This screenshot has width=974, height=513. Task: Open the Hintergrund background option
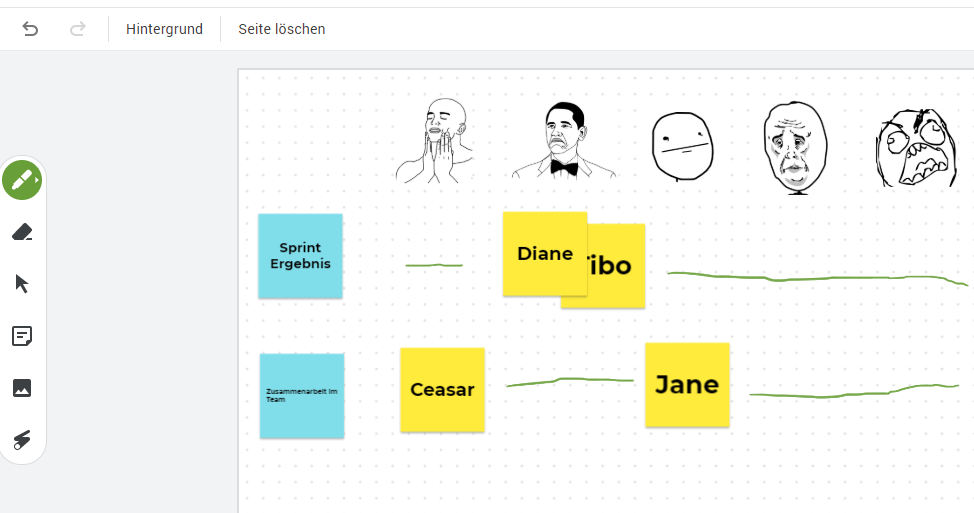point(164,29)
